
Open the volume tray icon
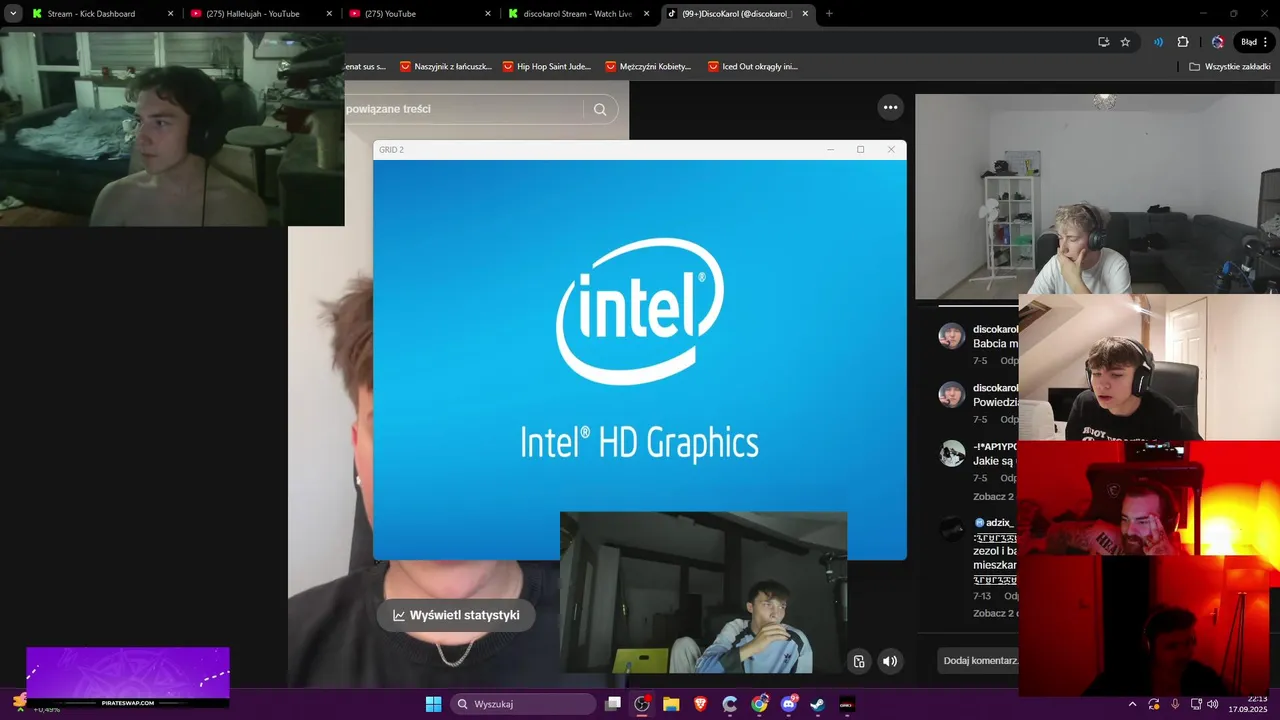(1213, 704)
